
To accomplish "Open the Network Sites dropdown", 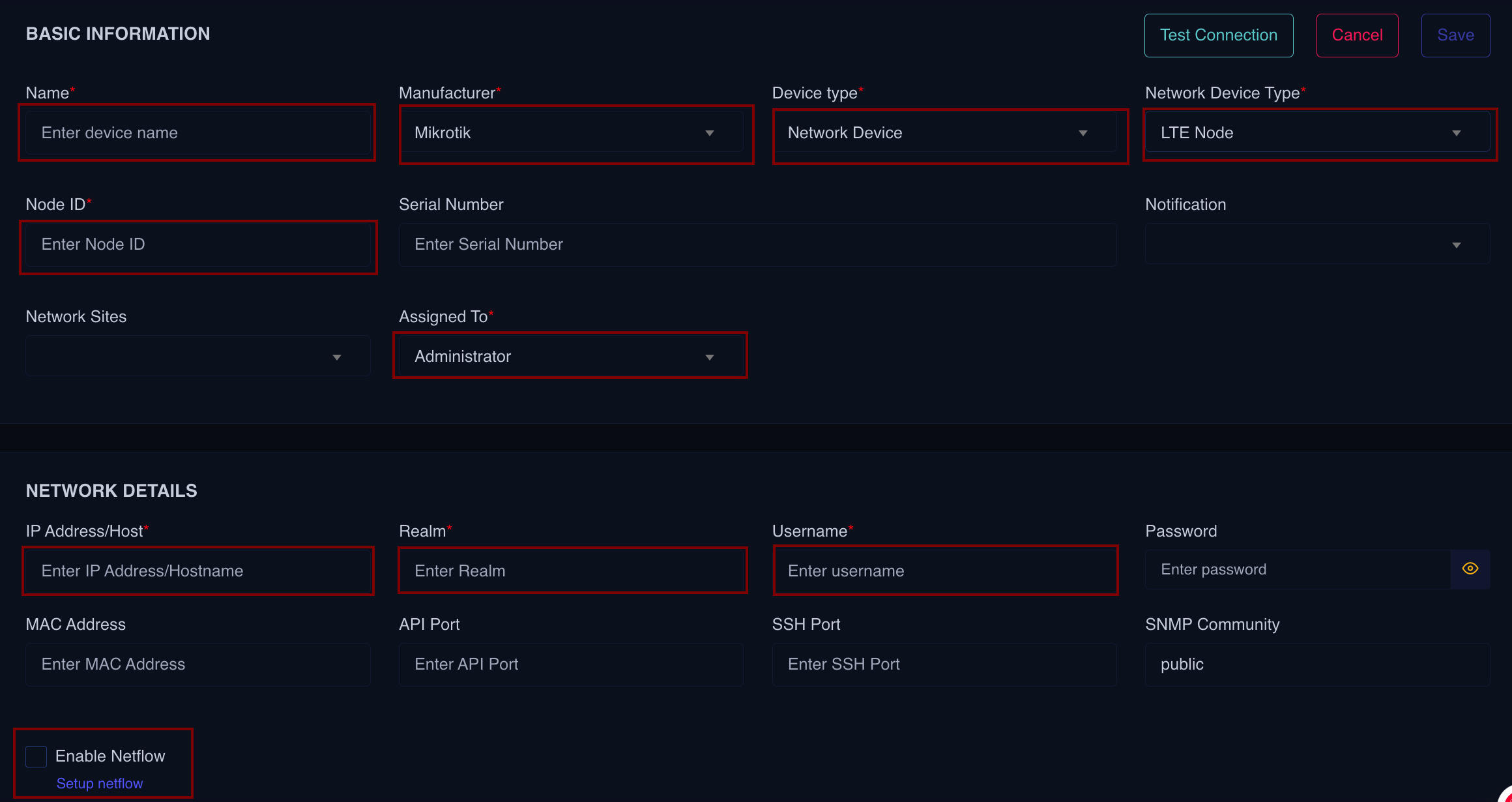I will tap(197, 357).
